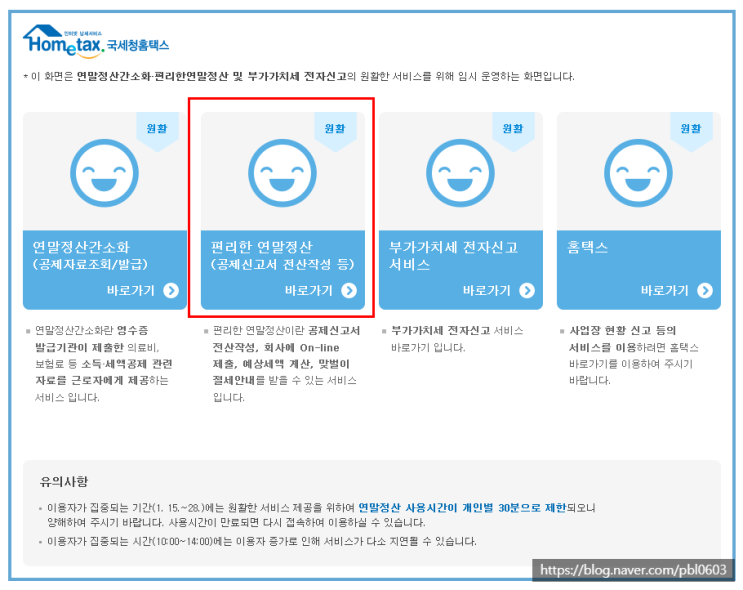Screen dimensions: 743x590
Task: Click arrow icon on 부가가치세 전자신고 바로가기
Action: coord(527,290)
